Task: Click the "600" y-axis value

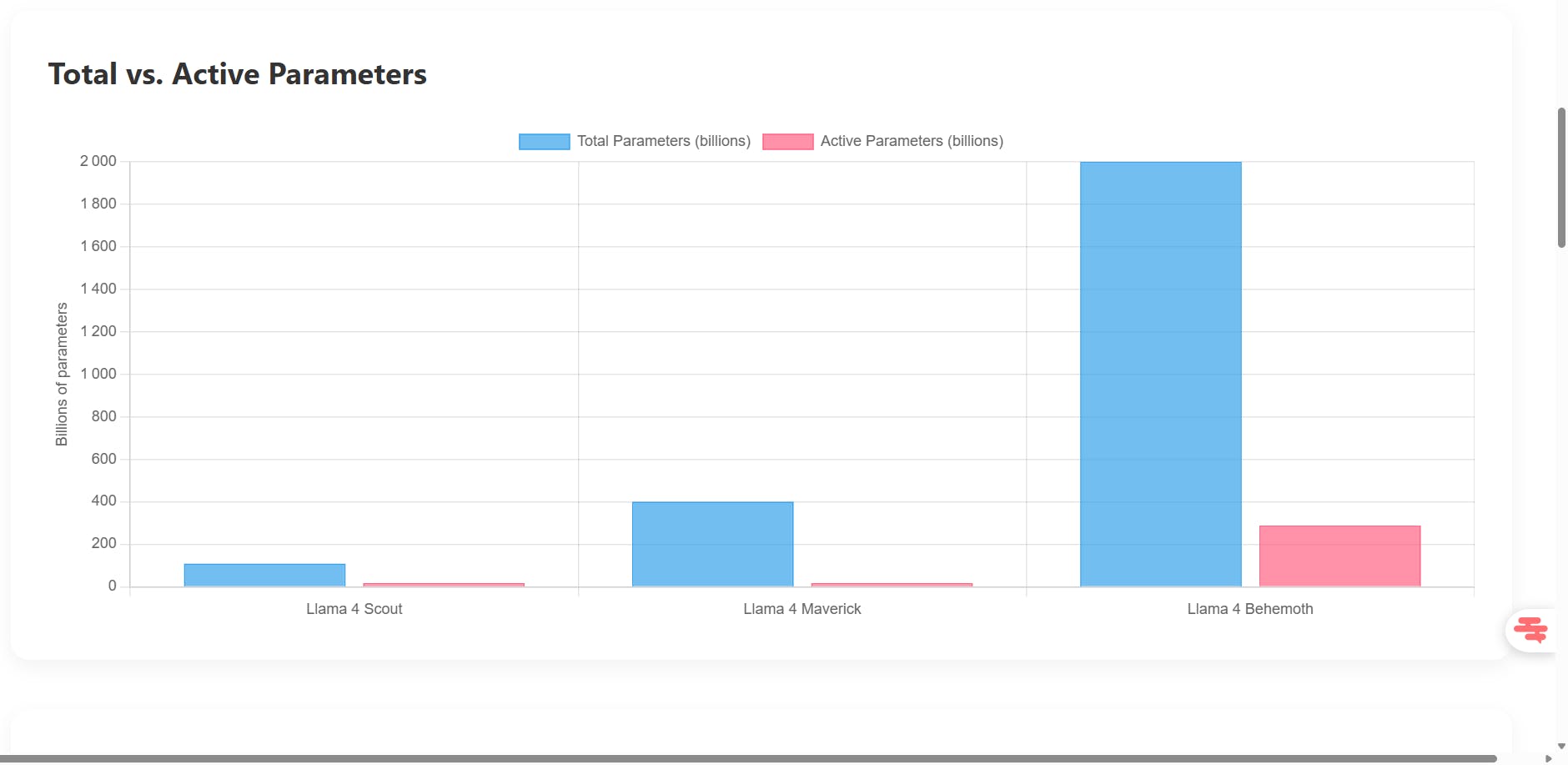Action: point(104,459)
